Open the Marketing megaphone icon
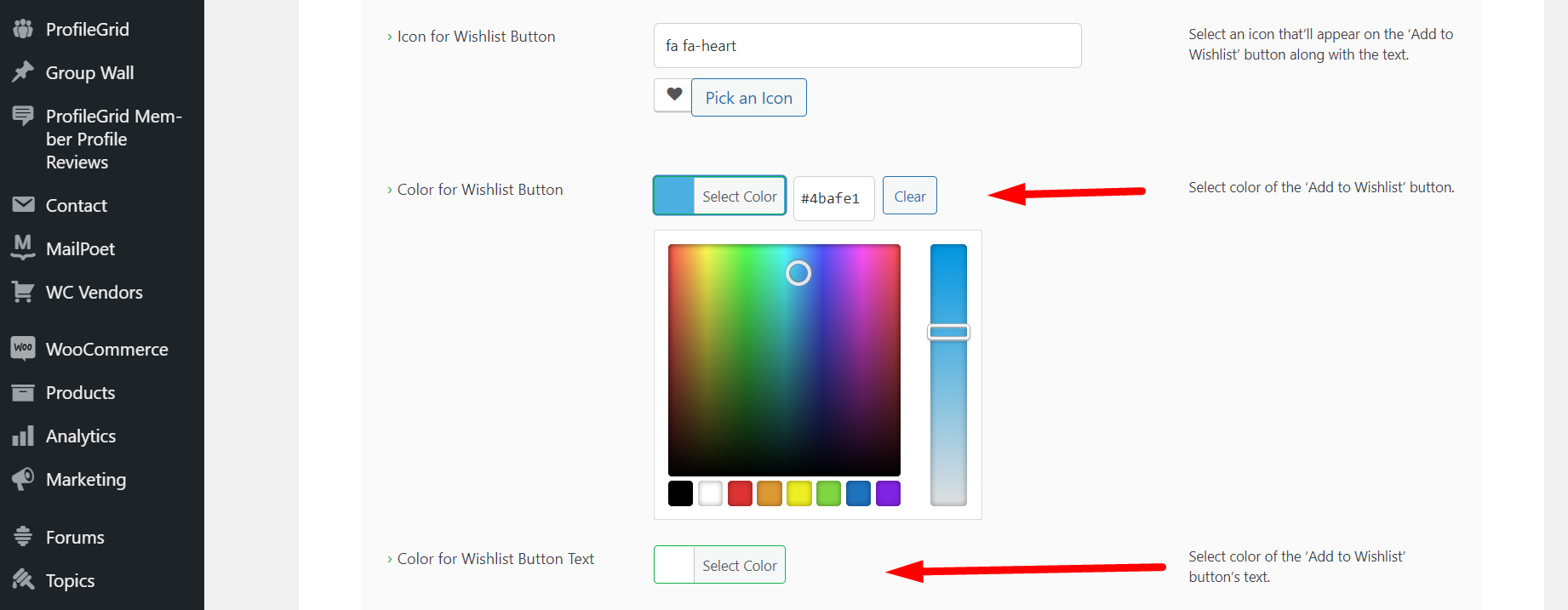 [24, 479]
